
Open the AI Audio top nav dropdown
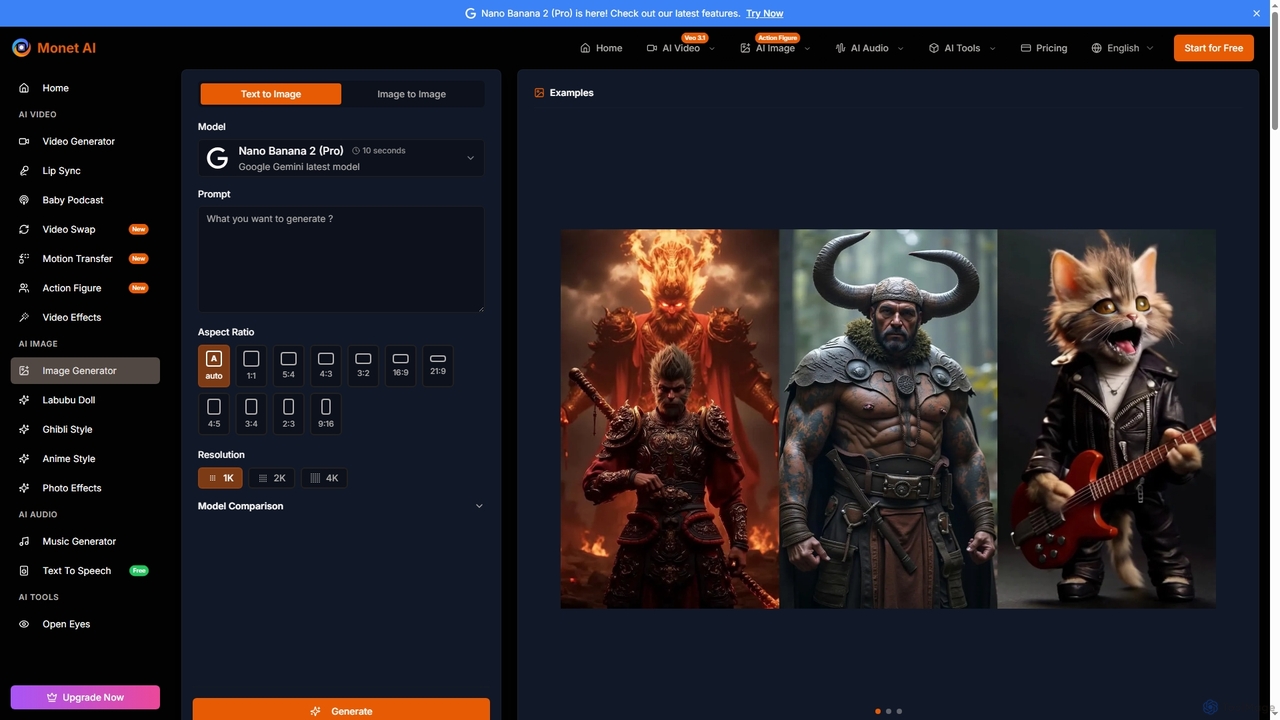(x=869, y=48)
